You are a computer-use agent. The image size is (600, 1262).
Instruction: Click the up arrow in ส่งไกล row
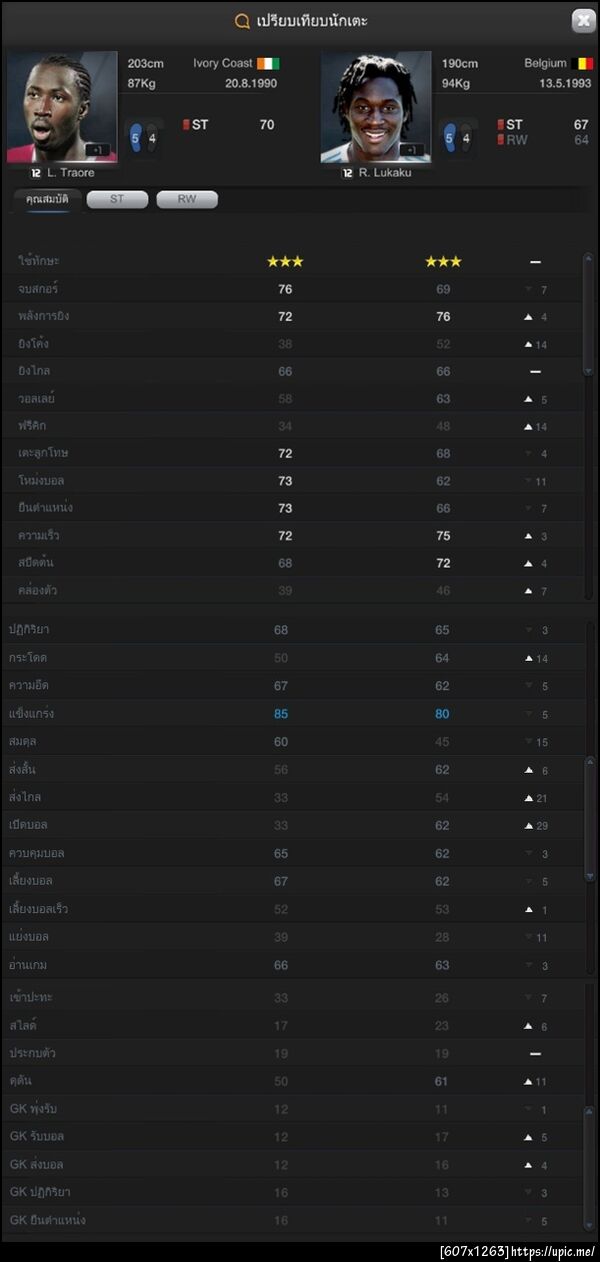pos(529,798)
